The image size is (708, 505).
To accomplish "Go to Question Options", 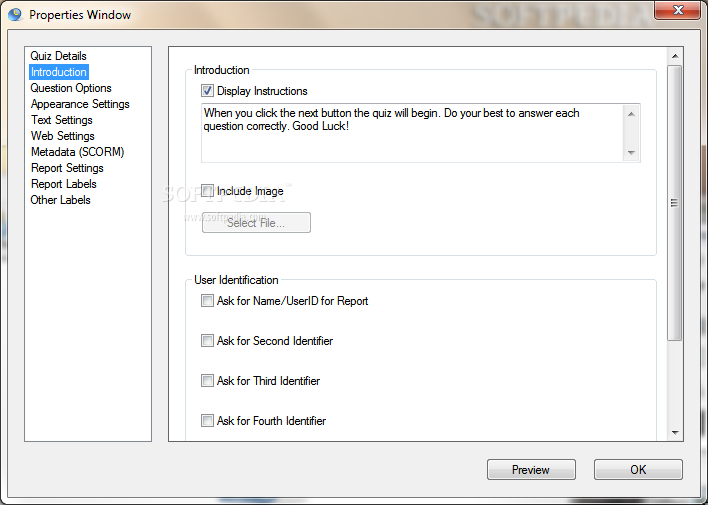I will (x=71, y=88).
